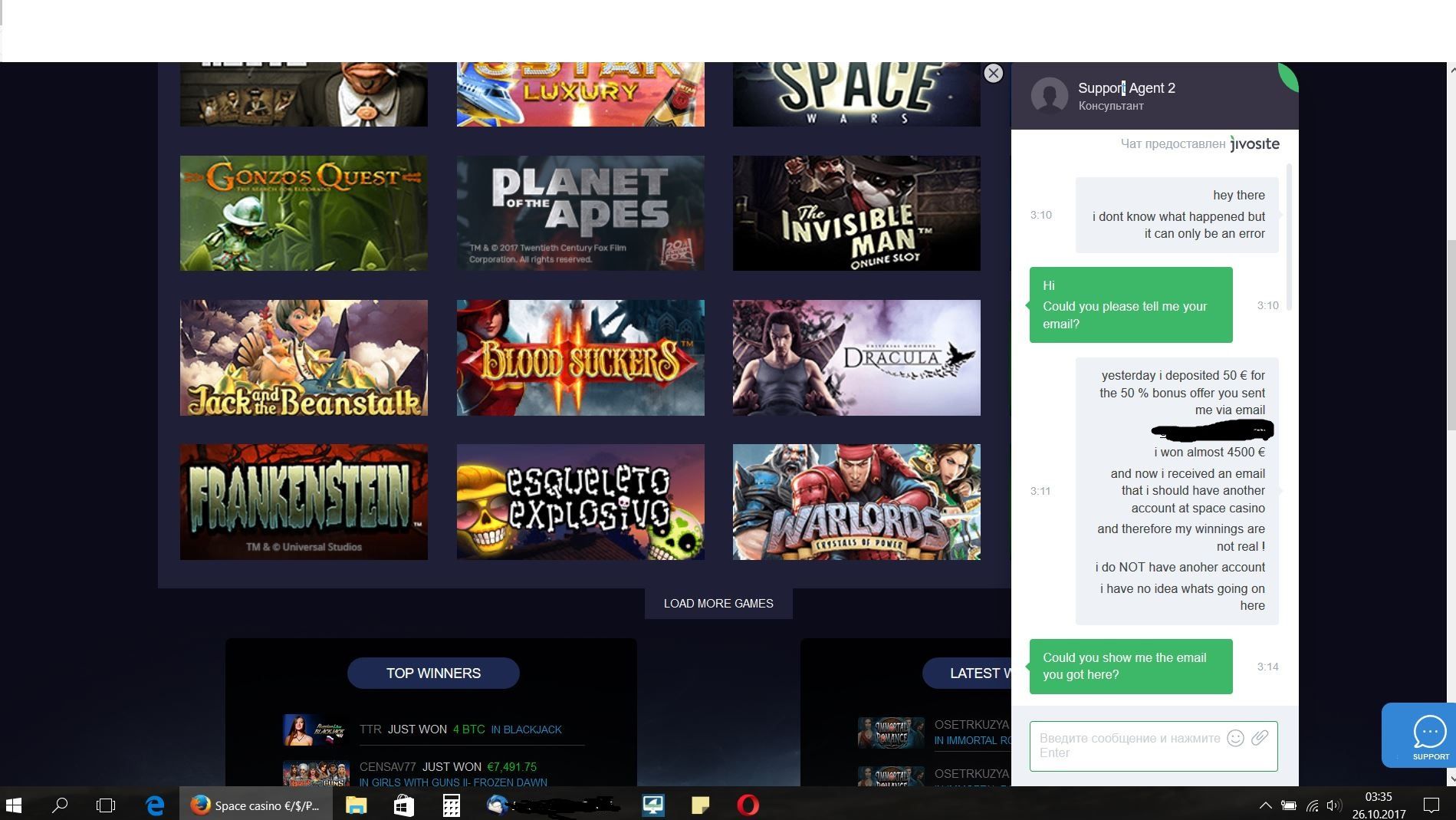Viewport: 1456px width, 820px height.
Task: Open Thunderbird mail on the taskbar
Action: click(x=498, y=805)
